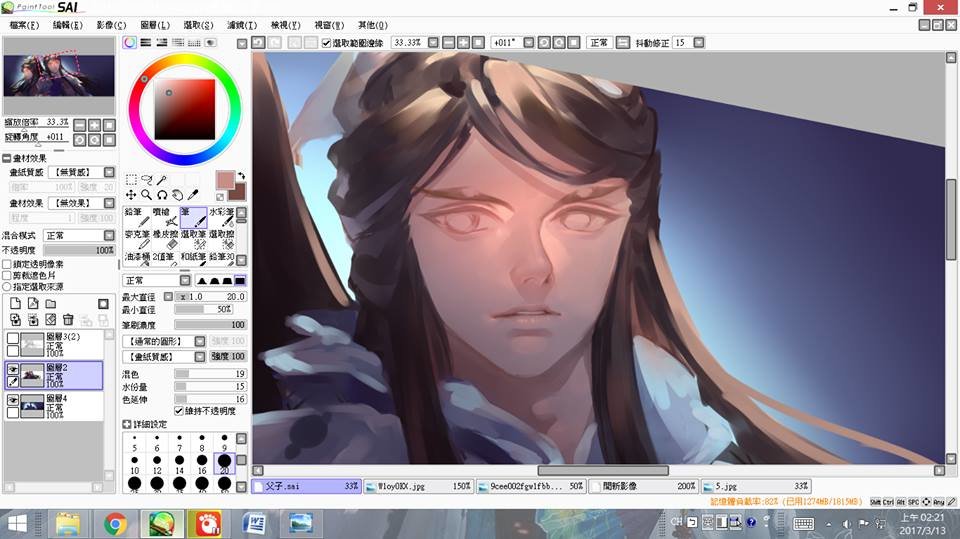The height and width of the screenshot is (539, 960).
Task: Click flip view button next to 正常
Action: 622,42
